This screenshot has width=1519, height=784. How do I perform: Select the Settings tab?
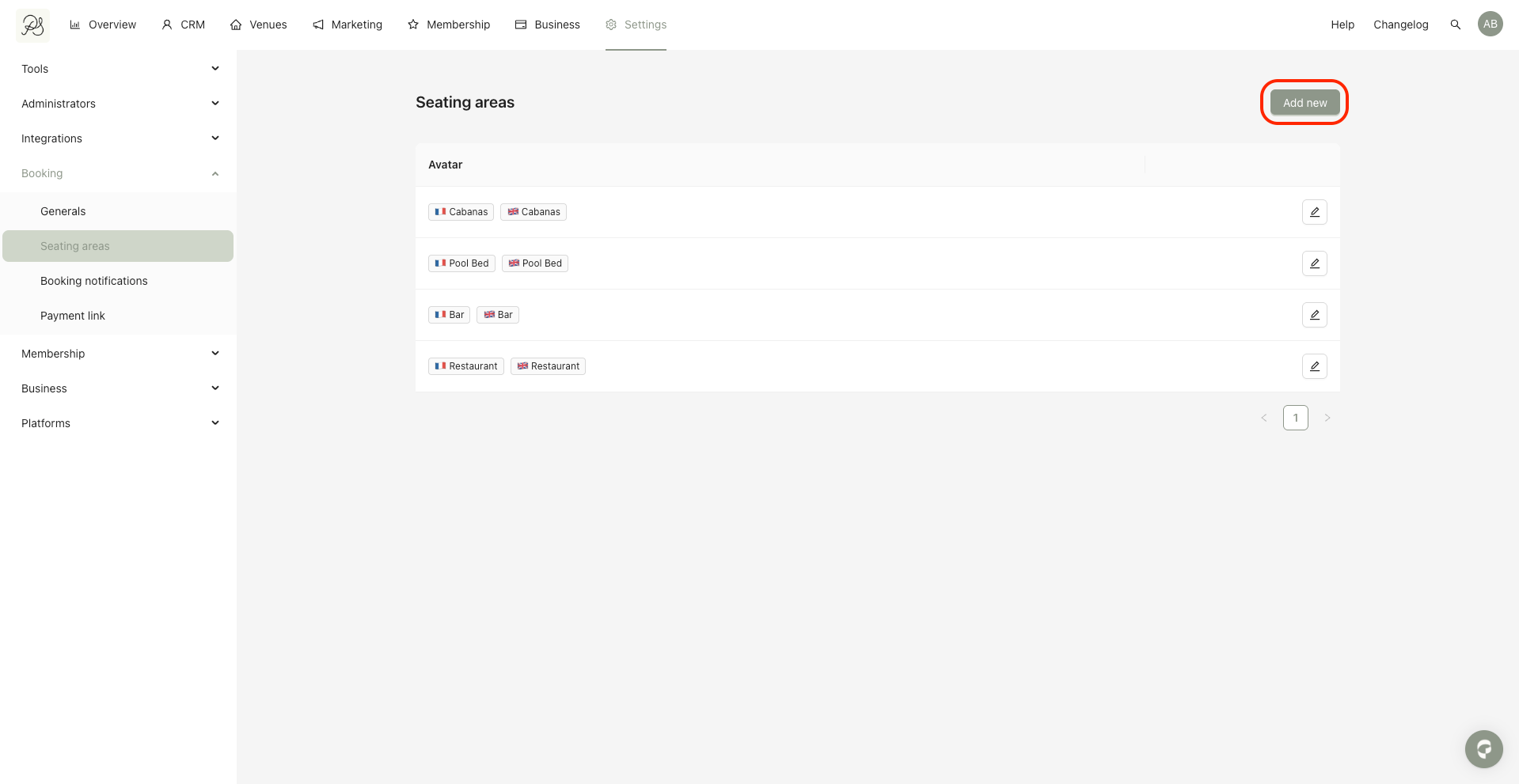pos(636,25)
